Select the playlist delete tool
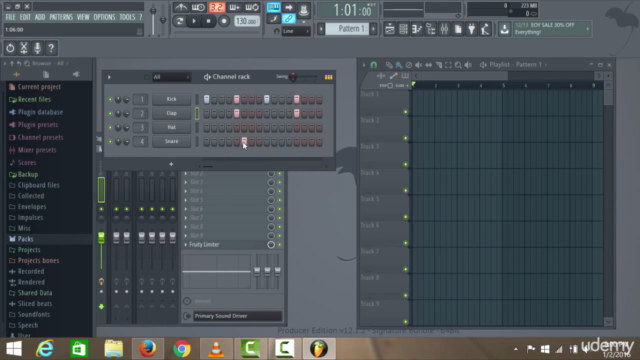Viewport: 640px width, 360px height. coord(409,64)
